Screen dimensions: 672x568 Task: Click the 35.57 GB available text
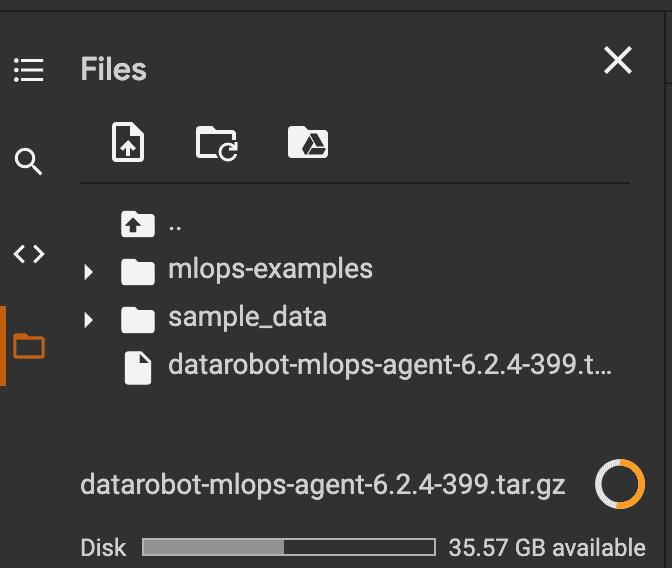(547, 548)
